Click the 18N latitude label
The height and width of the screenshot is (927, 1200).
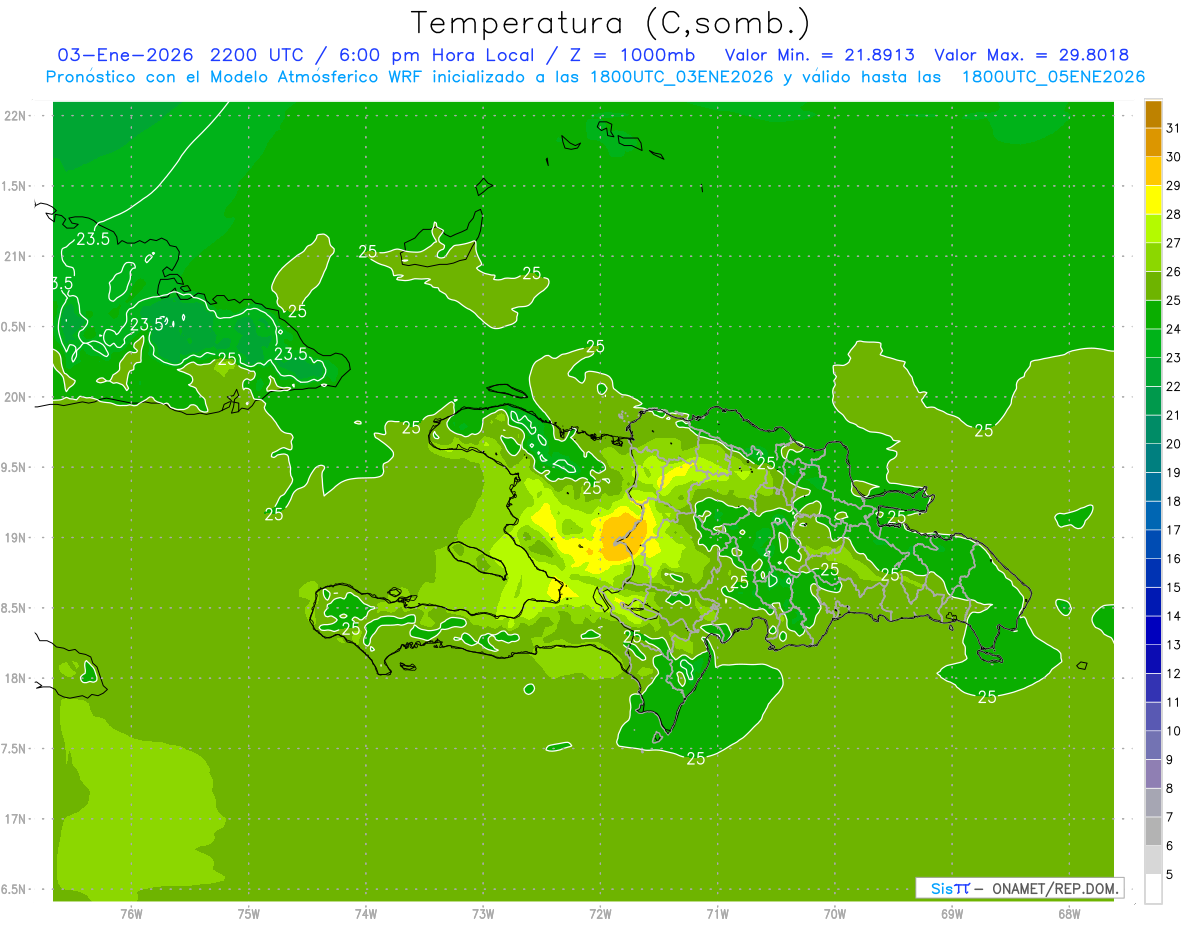15,678
